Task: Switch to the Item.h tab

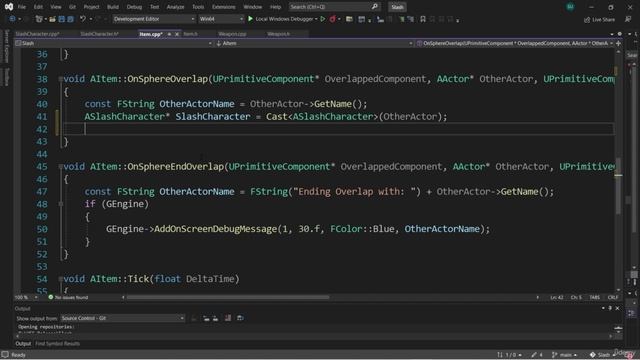Action: (x=191, y=34)
